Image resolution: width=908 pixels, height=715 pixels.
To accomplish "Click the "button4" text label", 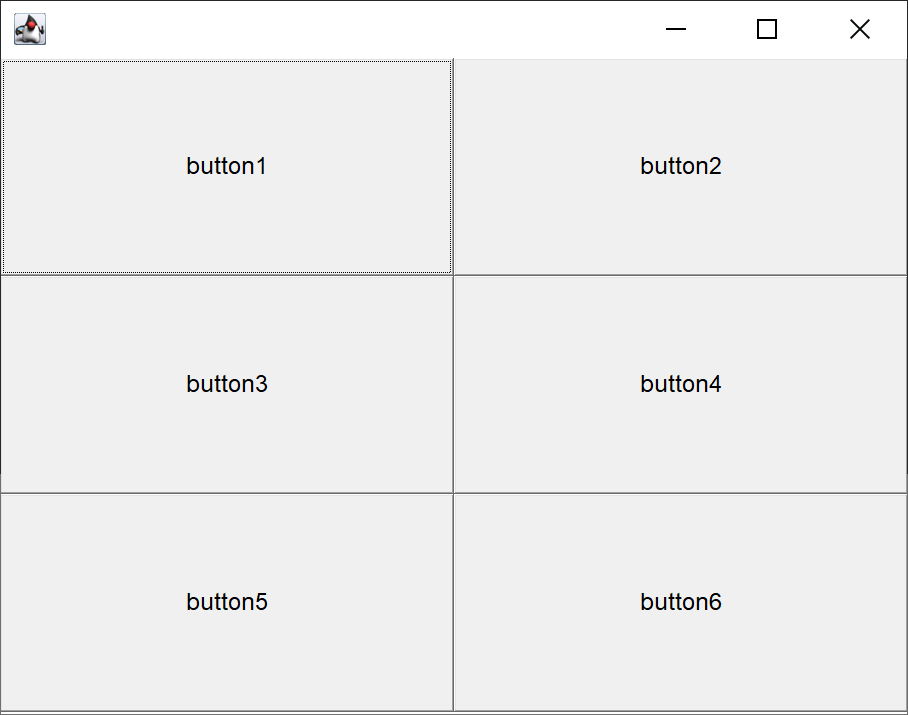I will pyautogui.click(x=680, y=384).
